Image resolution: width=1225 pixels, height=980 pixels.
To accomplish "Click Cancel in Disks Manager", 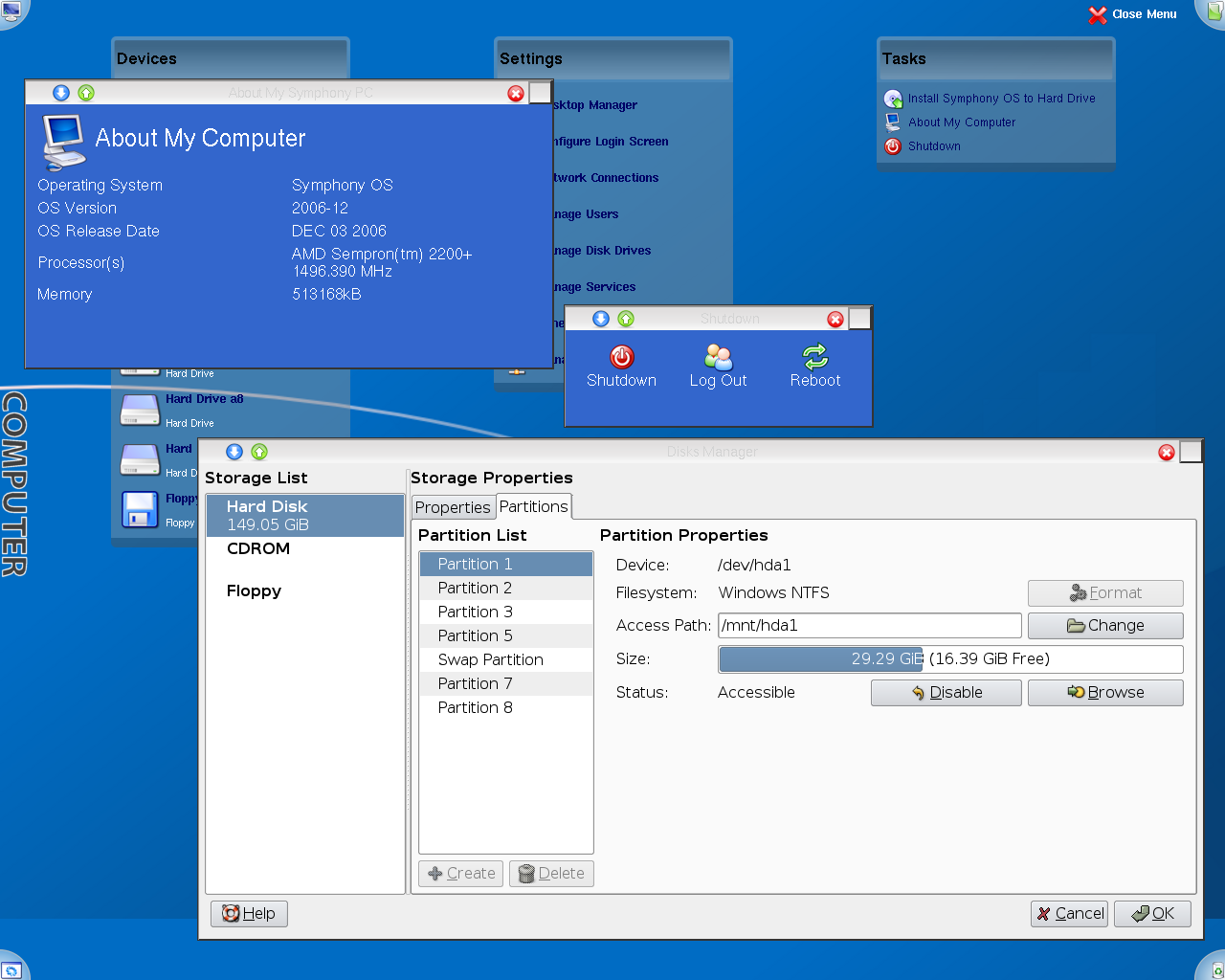I will pos(1069,913).
